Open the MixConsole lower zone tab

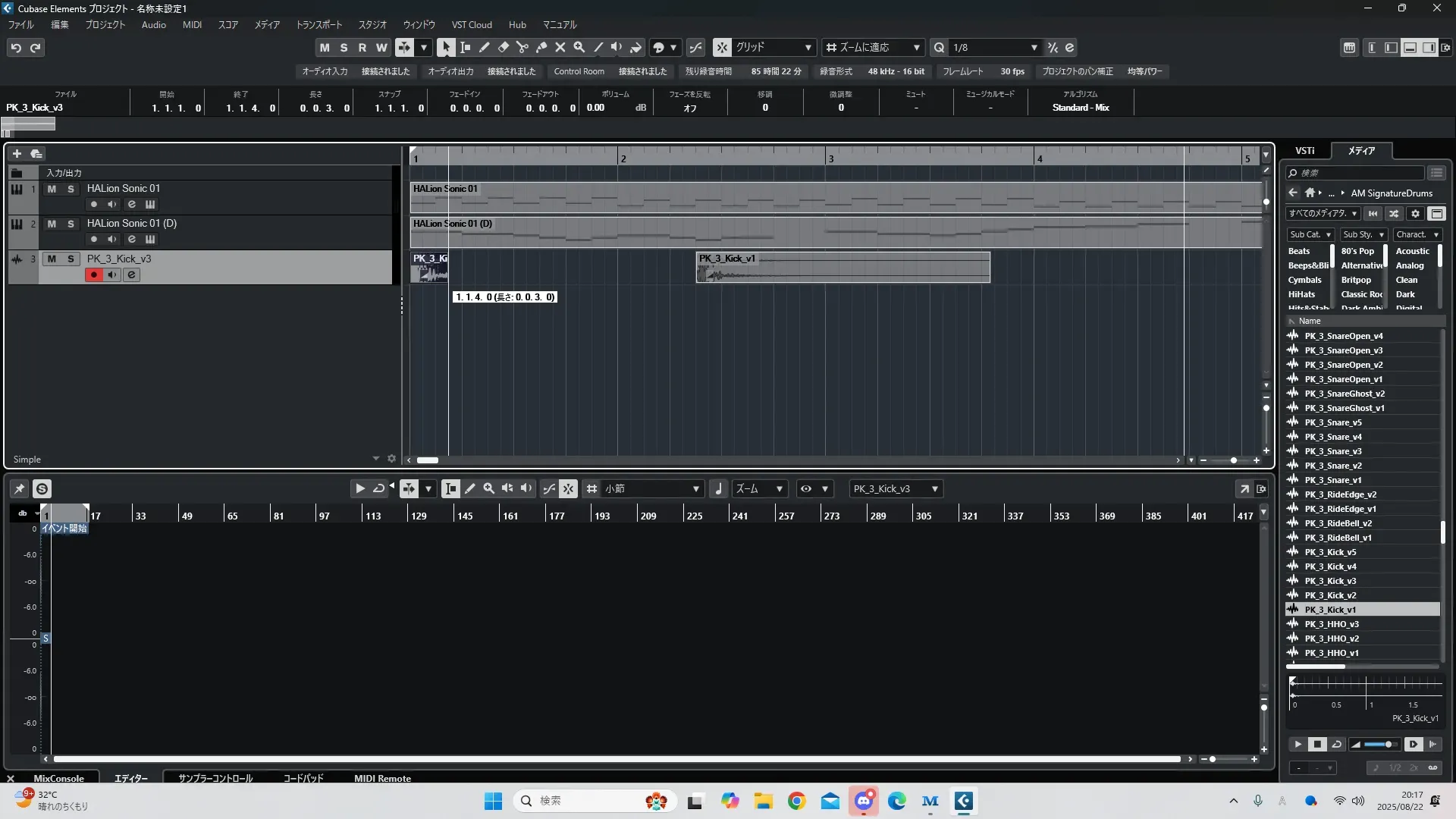click(x=58, y=778)
